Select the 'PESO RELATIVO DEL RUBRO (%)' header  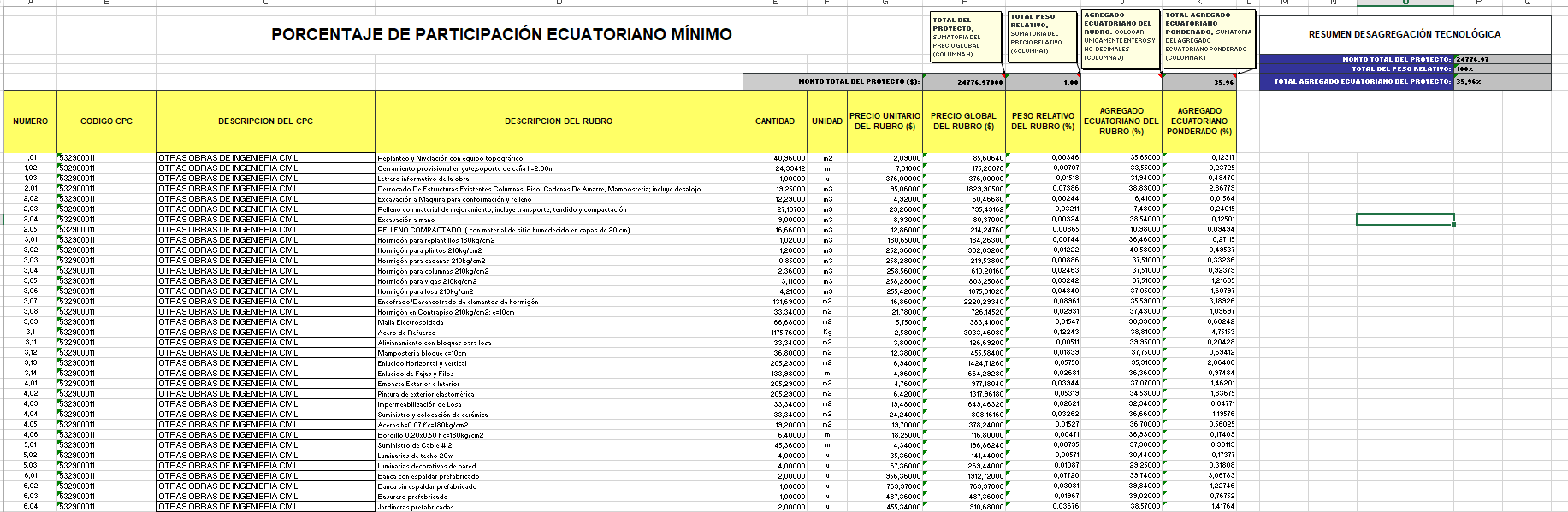[x=1042, y=121]
